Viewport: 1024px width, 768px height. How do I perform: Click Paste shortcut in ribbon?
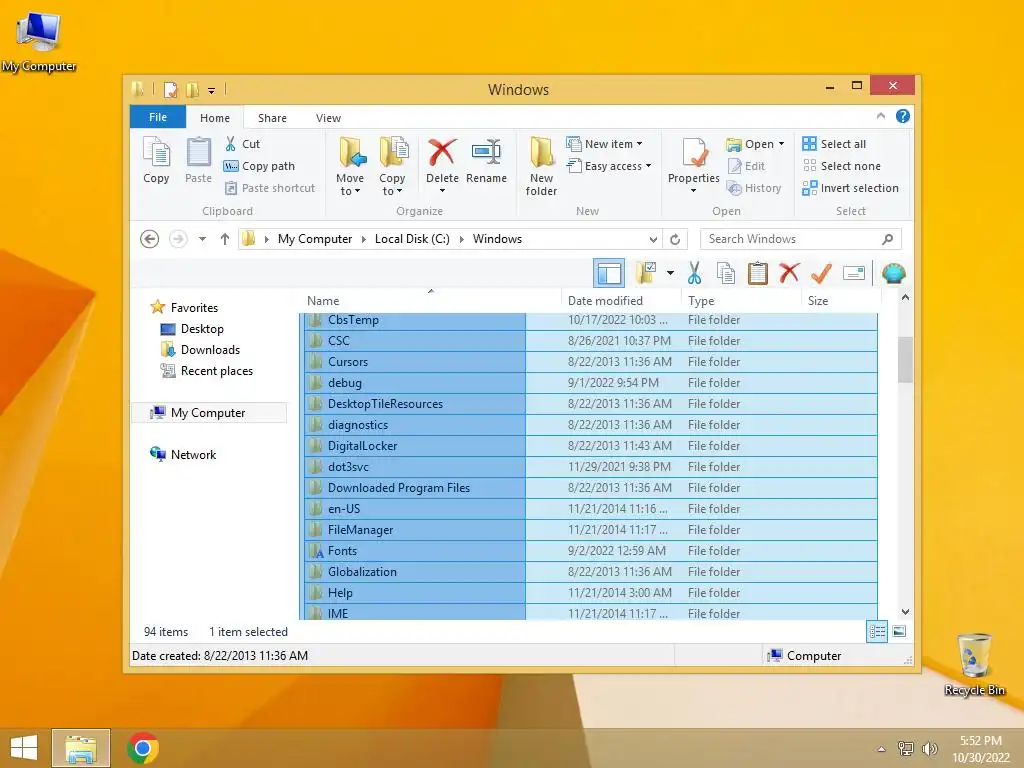coord(270,188)
